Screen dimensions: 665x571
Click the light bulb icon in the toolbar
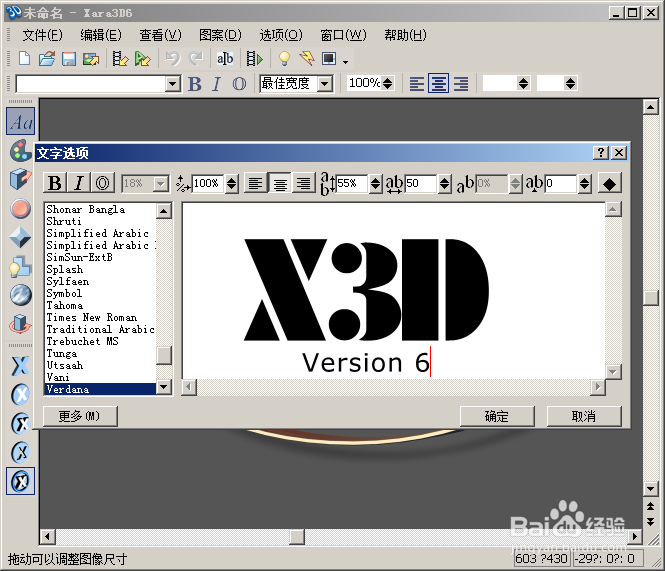click(284, 59)
